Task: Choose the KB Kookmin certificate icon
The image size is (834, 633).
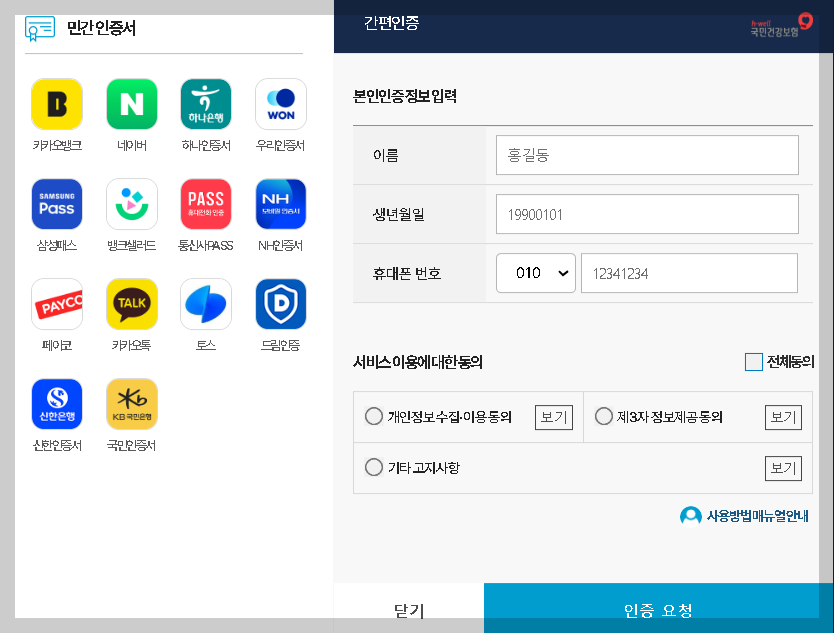Action: click(x=131, y=404)
